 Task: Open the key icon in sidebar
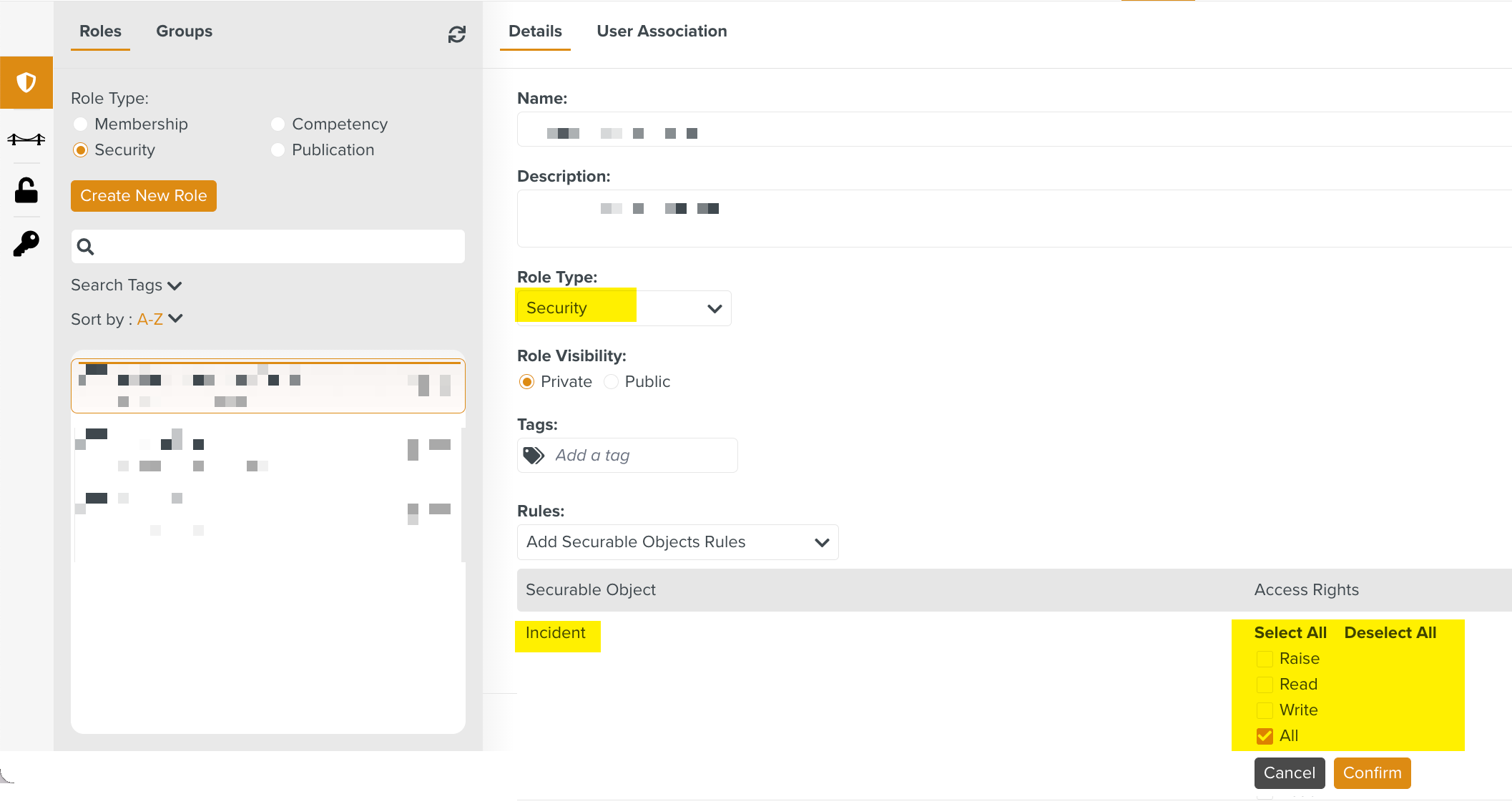(26, 244)
